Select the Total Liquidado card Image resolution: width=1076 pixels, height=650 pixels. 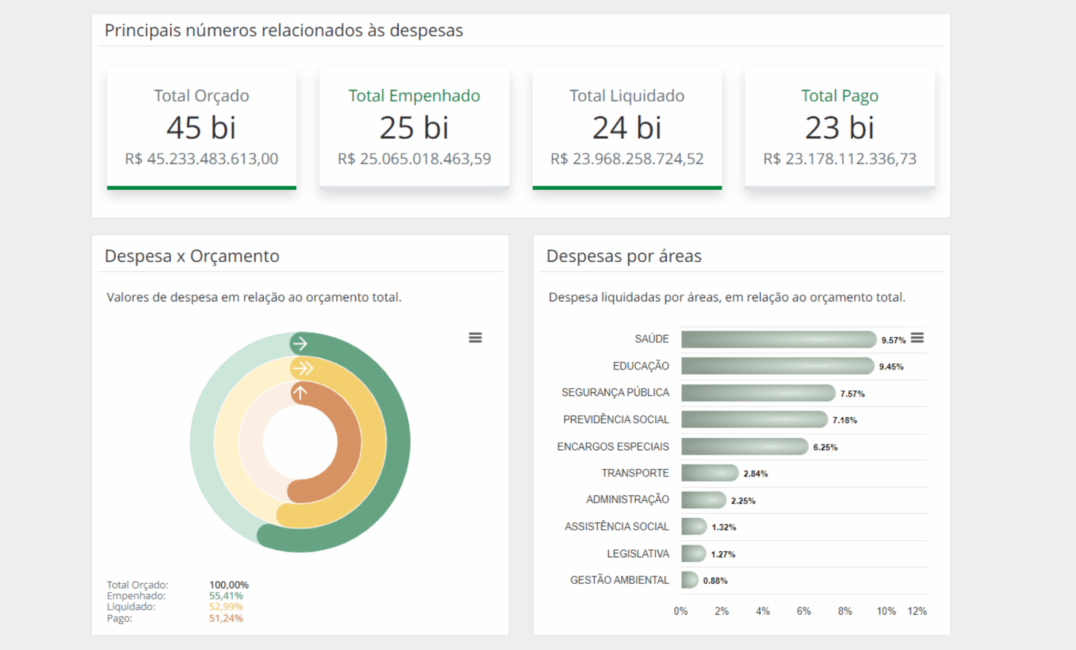[627, 127]
